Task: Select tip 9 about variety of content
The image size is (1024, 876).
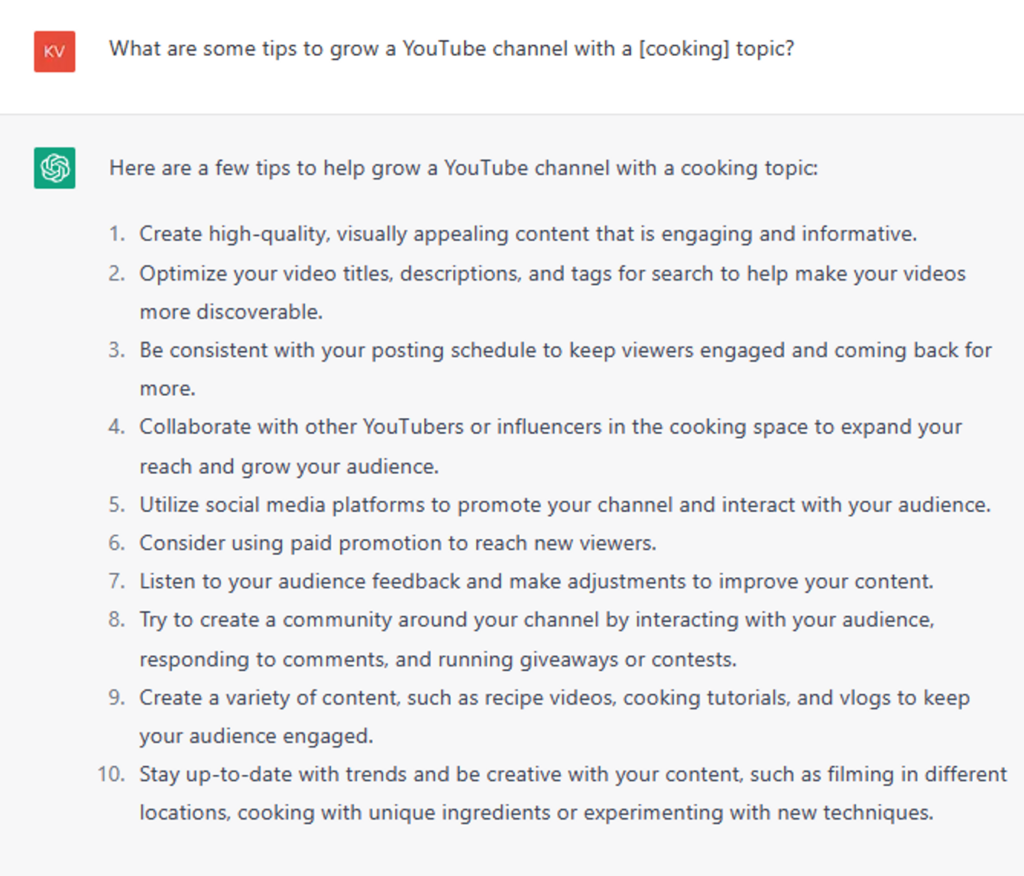Action: pyautogui.click(x=554, y=717)
